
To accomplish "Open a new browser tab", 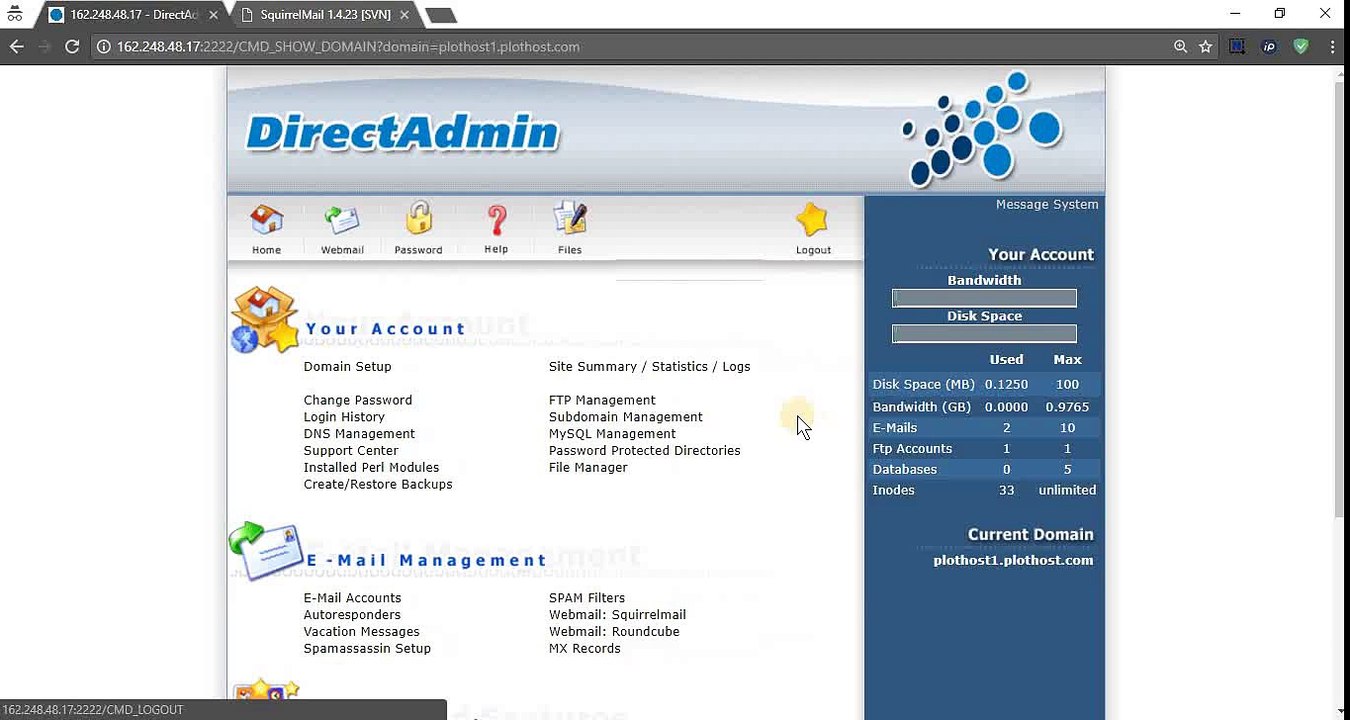I will (441, 15).
